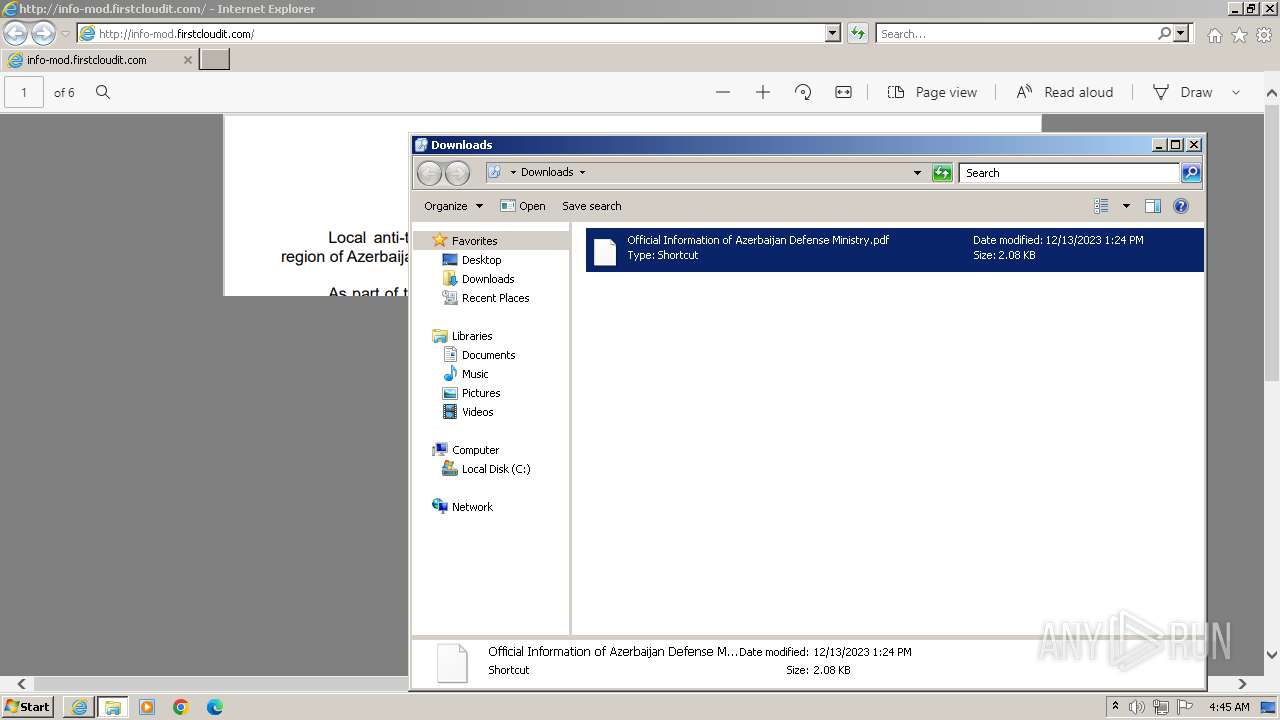Open Documents library

coord(488,355)
